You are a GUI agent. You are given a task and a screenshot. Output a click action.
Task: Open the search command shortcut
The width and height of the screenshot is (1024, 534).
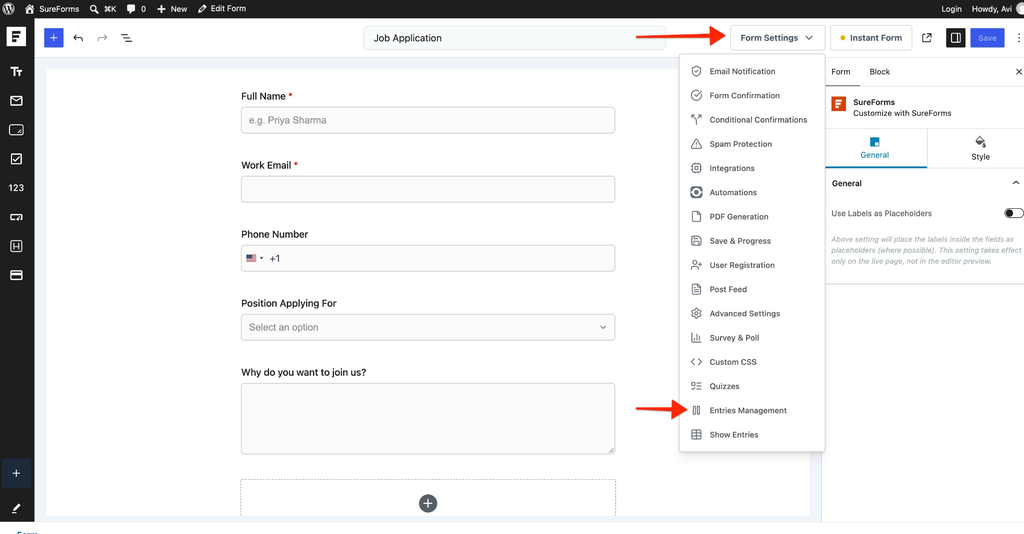pos(103,9)
